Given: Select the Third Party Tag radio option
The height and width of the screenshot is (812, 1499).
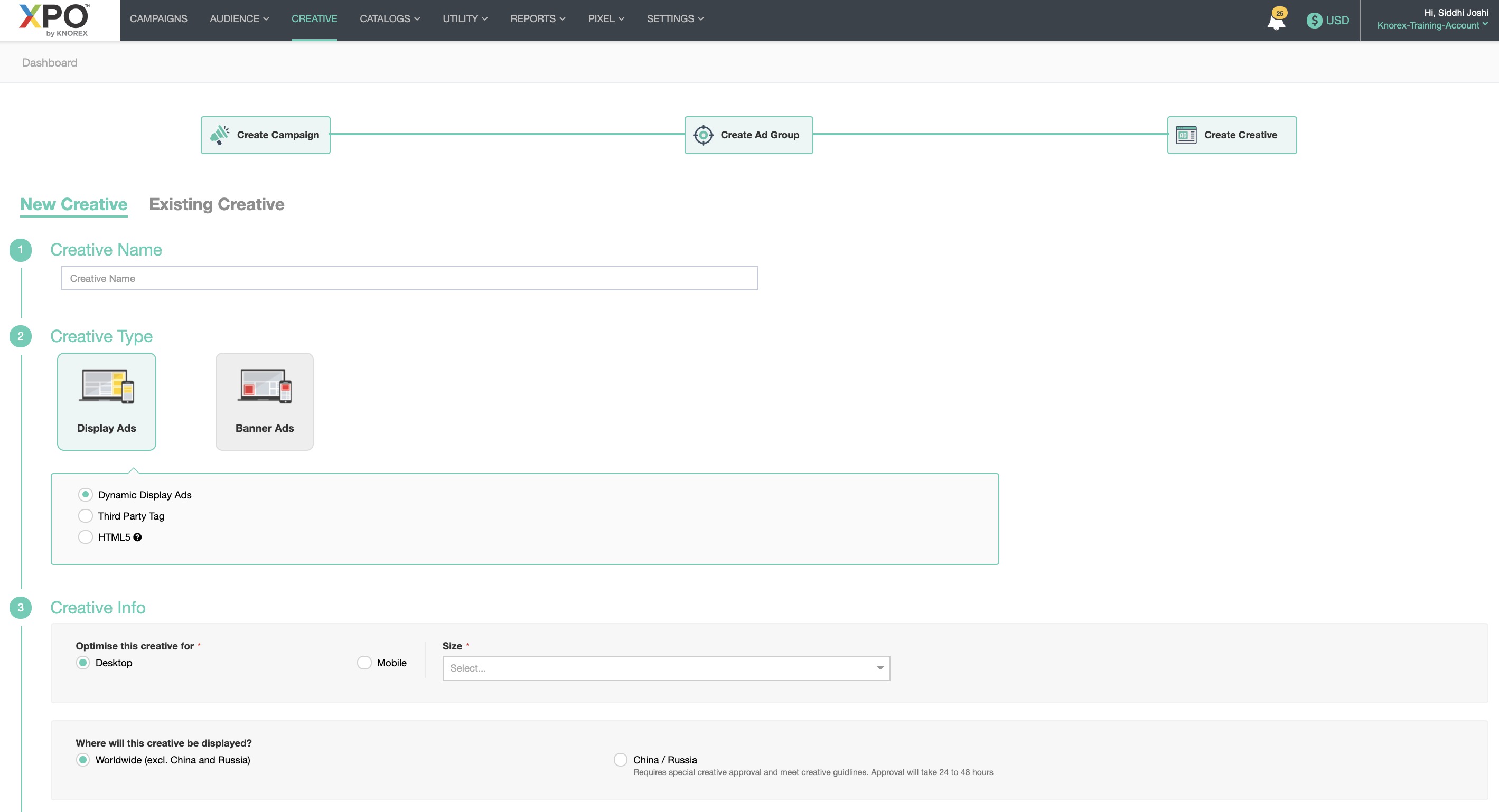Looking at the screenshot, I should (x=86, y=516).
